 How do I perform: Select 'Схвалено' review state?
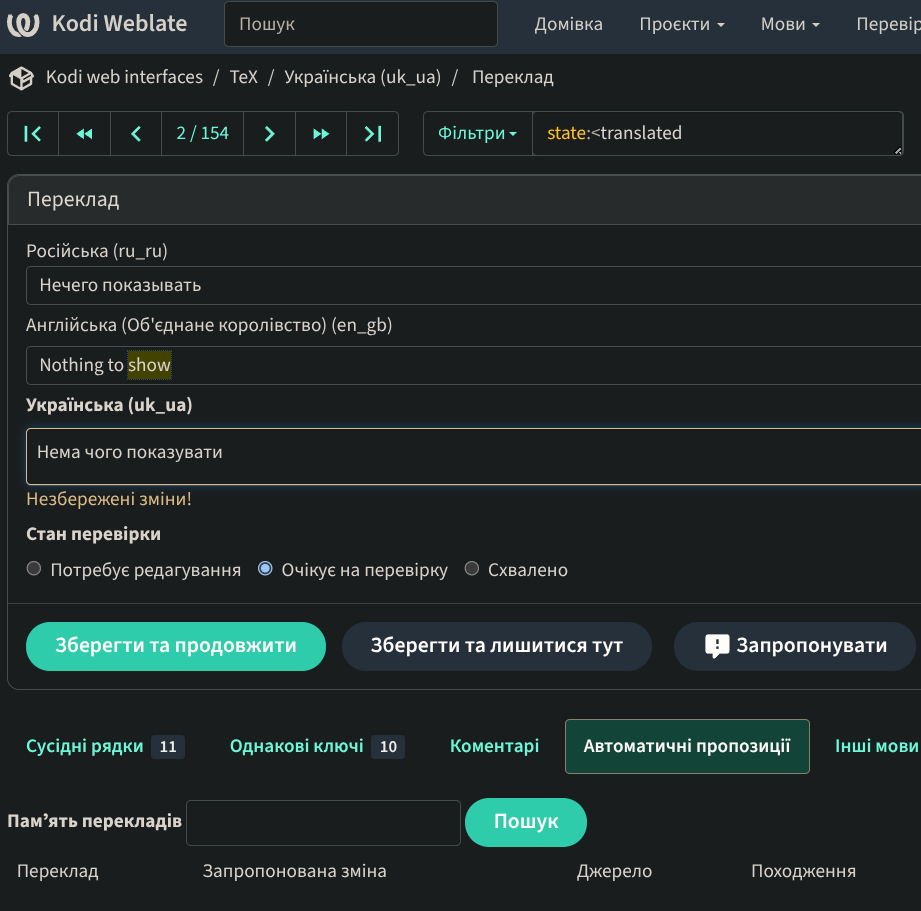coord(472,569)
